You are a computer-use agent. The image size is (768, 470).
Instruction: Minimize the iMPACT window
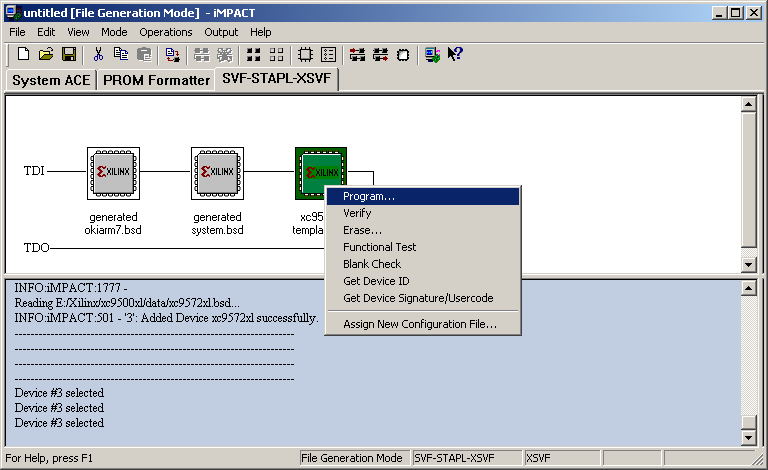pyautogui.click(x=719, y=13)
